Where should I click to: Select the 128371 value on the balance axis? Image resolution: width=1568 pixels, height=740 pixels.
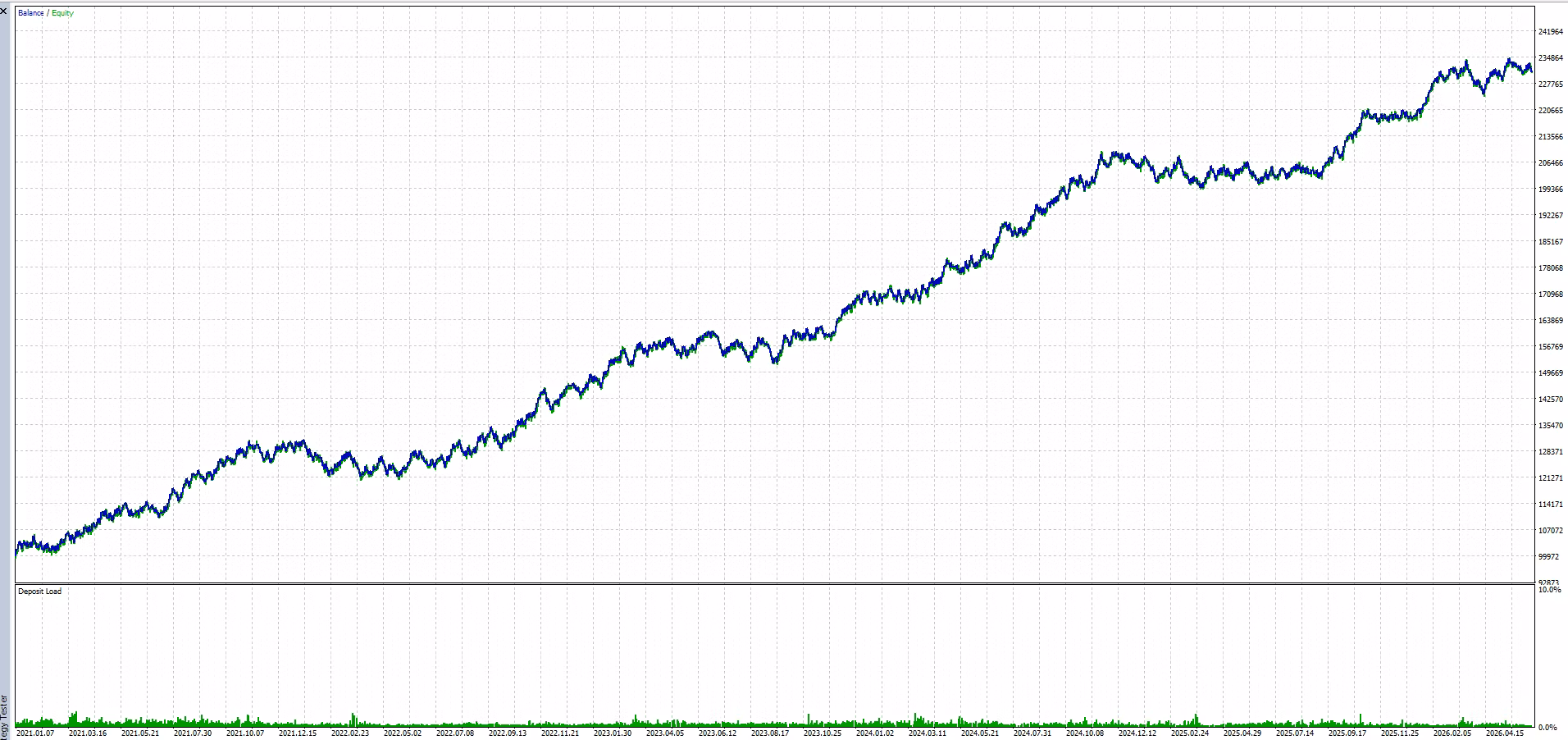[1550, 452]
